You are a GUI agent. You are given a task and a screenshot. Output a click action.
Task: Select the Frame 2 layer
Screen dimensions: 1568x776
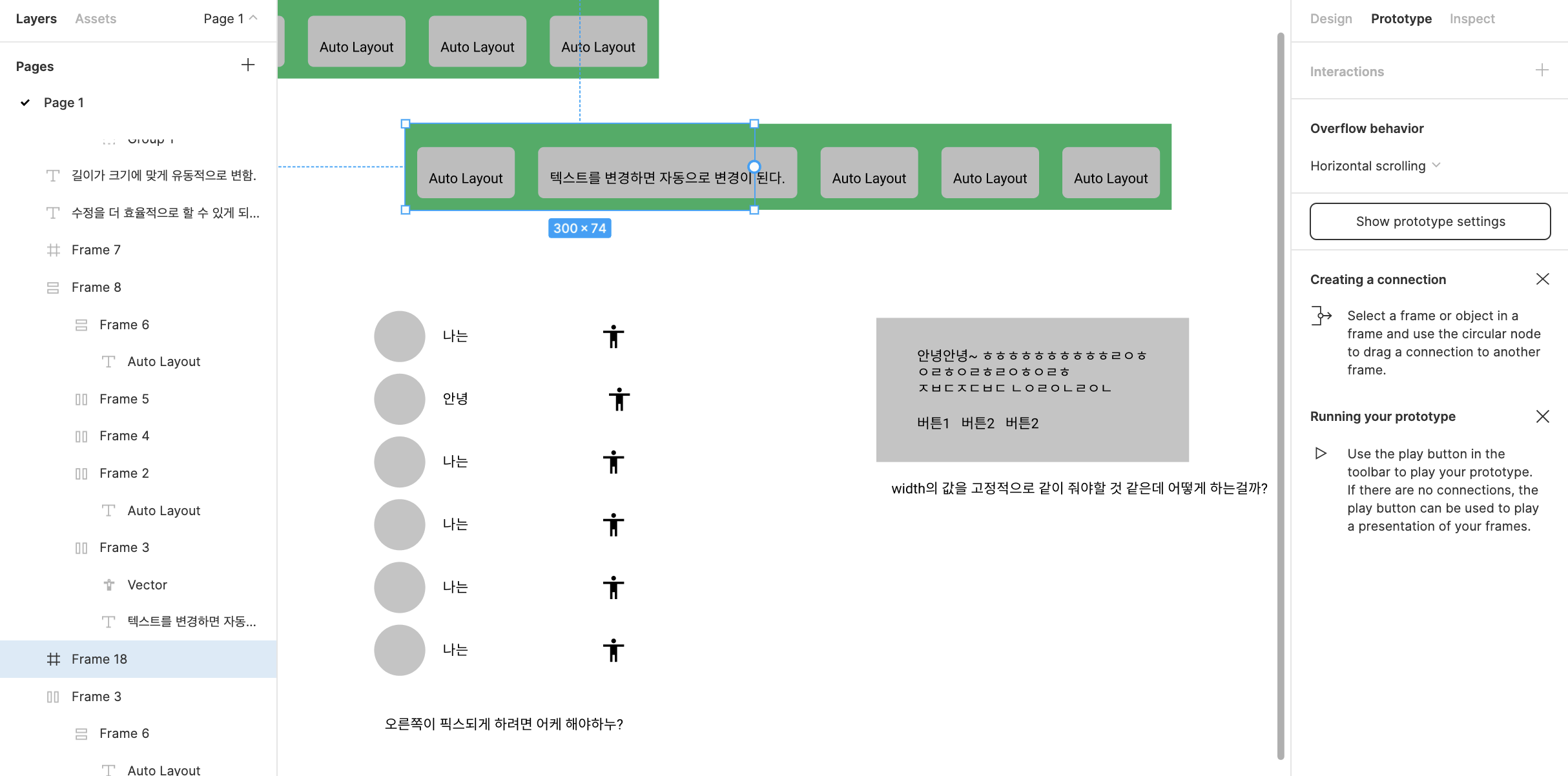pyautogui.click(x=124, y=473)
